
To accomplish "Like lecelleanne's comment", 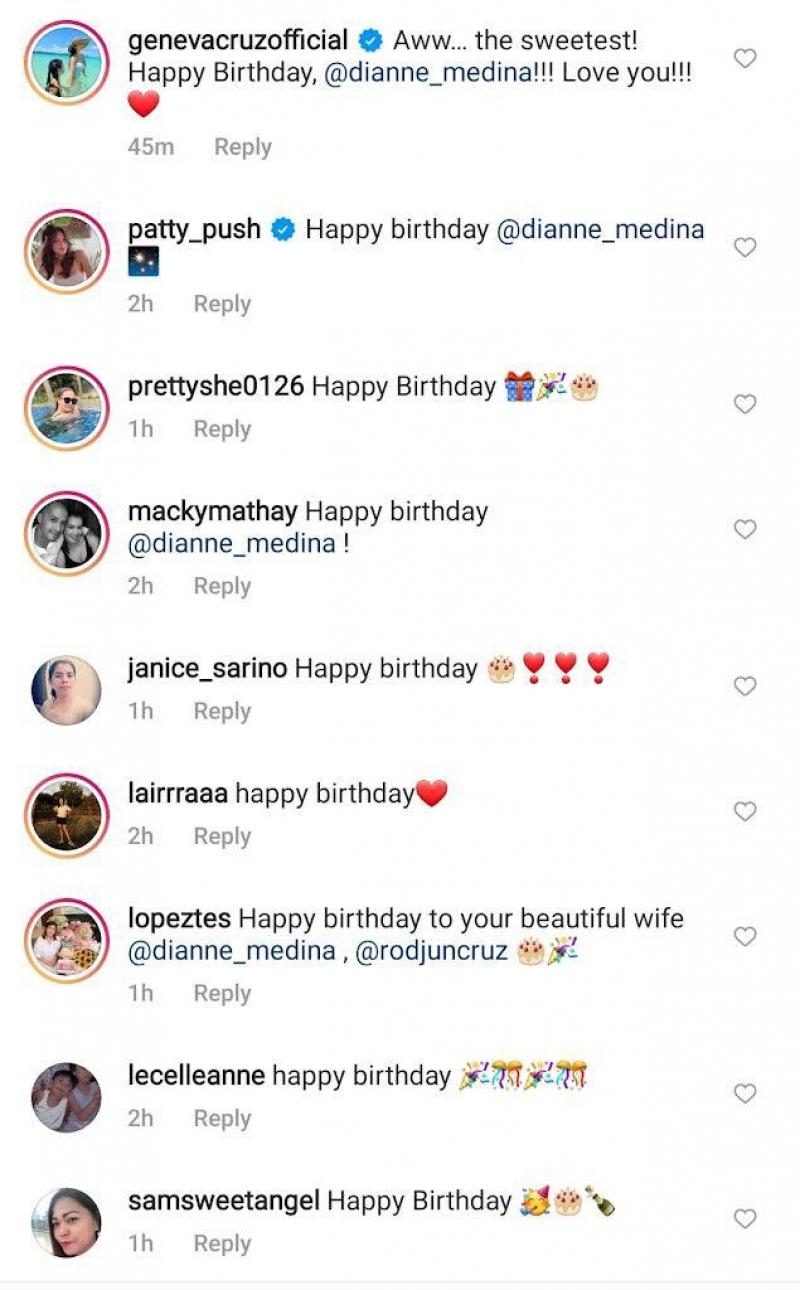I will (x=745, y=1093).
